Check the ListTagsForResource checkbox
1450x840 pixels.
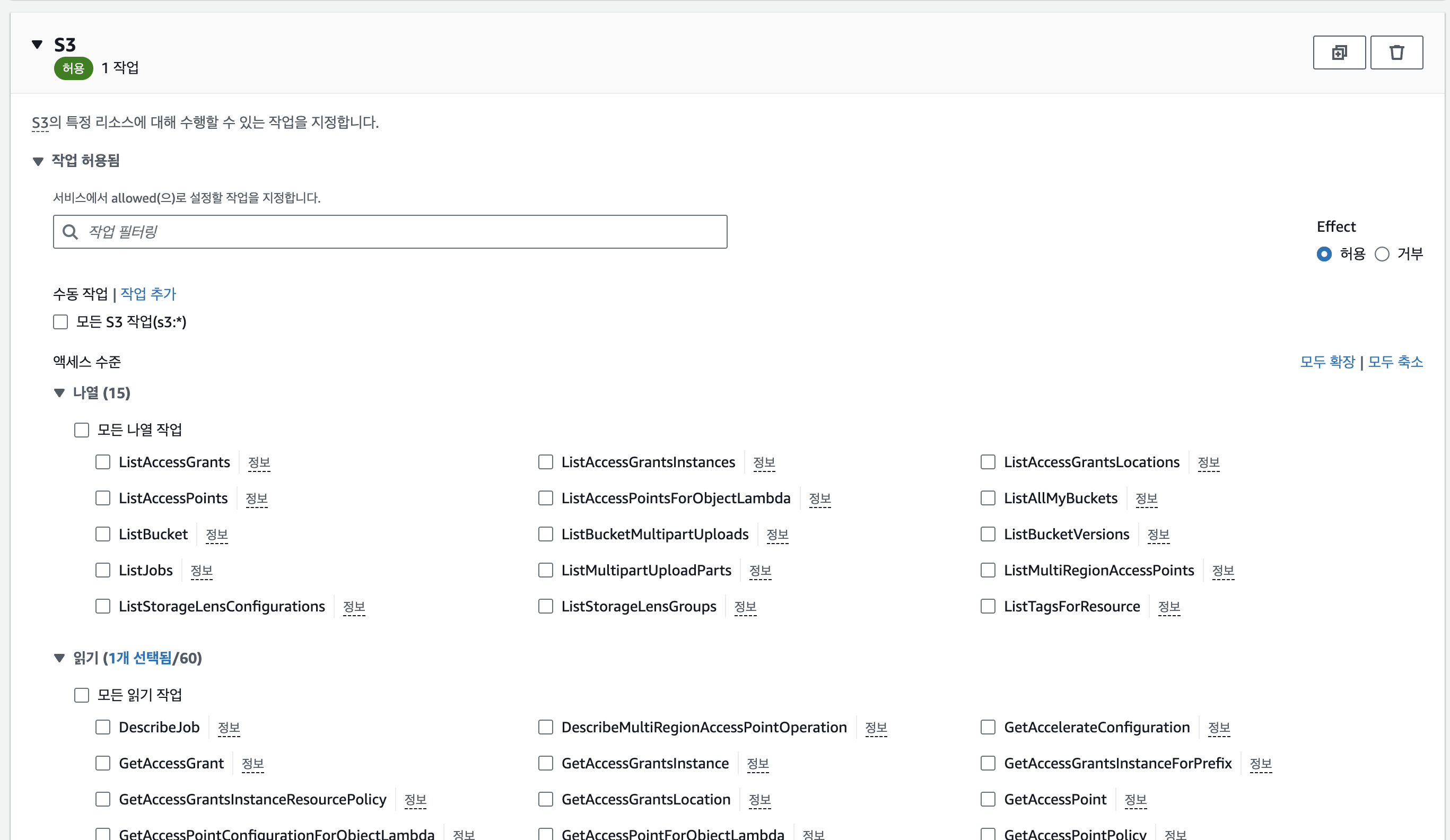[988, 607]
